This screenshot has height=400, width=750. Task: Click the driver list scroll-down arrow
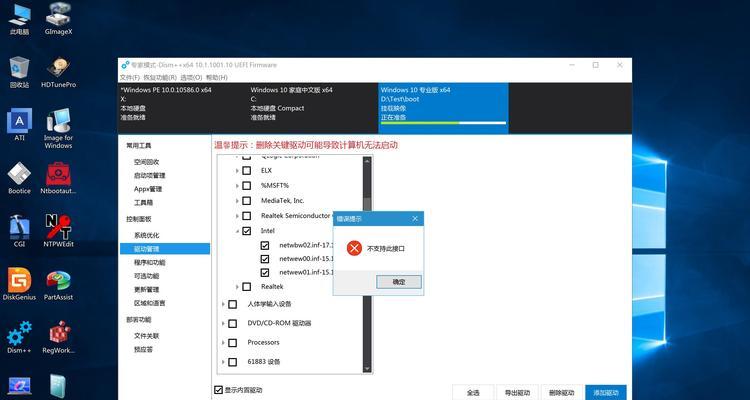tap(367, 368)
